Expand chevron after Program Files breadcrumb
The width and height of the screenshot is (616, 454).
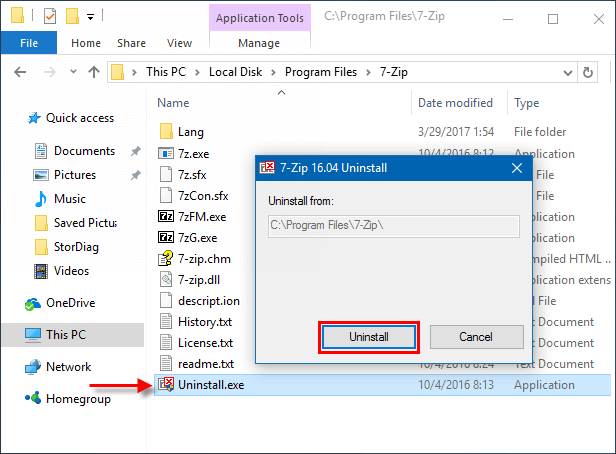pos(368,73)
